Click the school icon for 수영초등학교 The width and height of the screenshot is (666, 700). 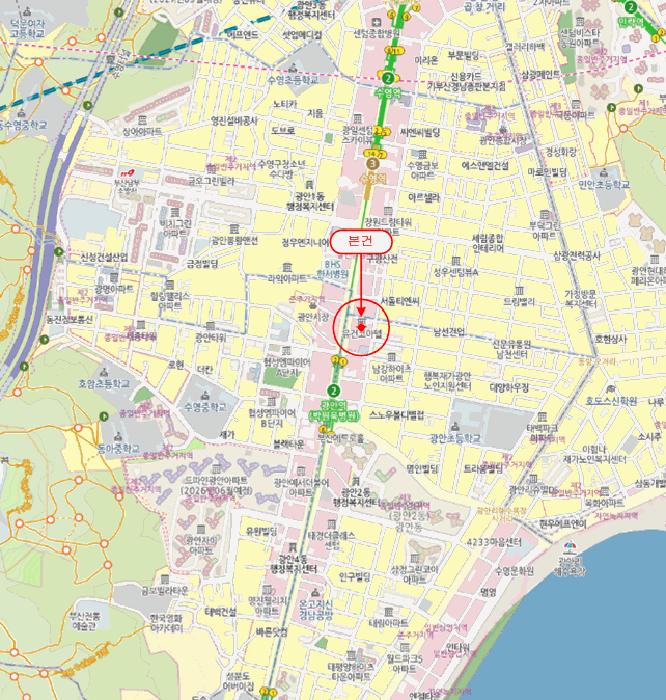pos(293,68)
